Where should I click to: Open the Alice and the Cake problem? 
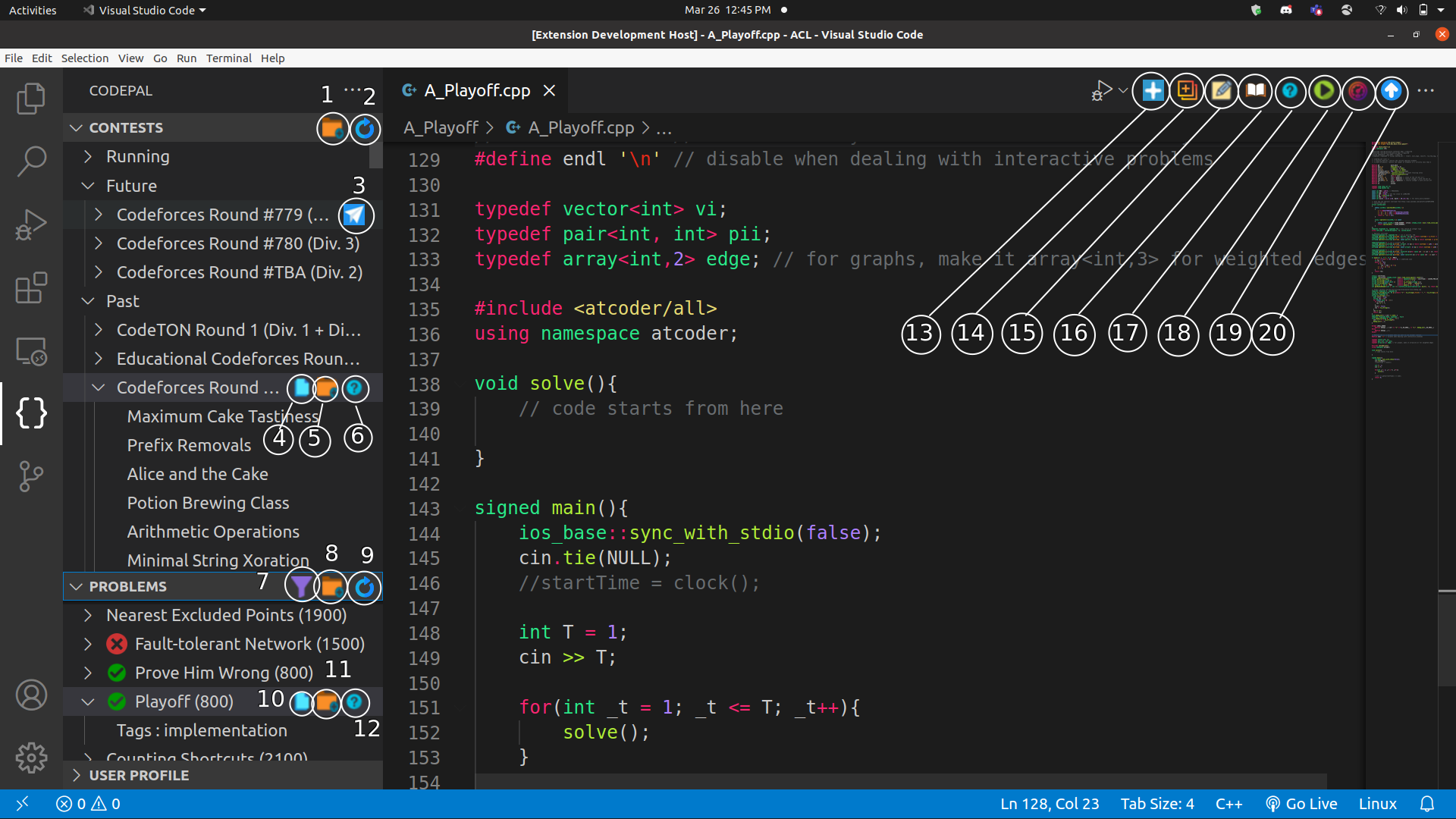[197, 474]
